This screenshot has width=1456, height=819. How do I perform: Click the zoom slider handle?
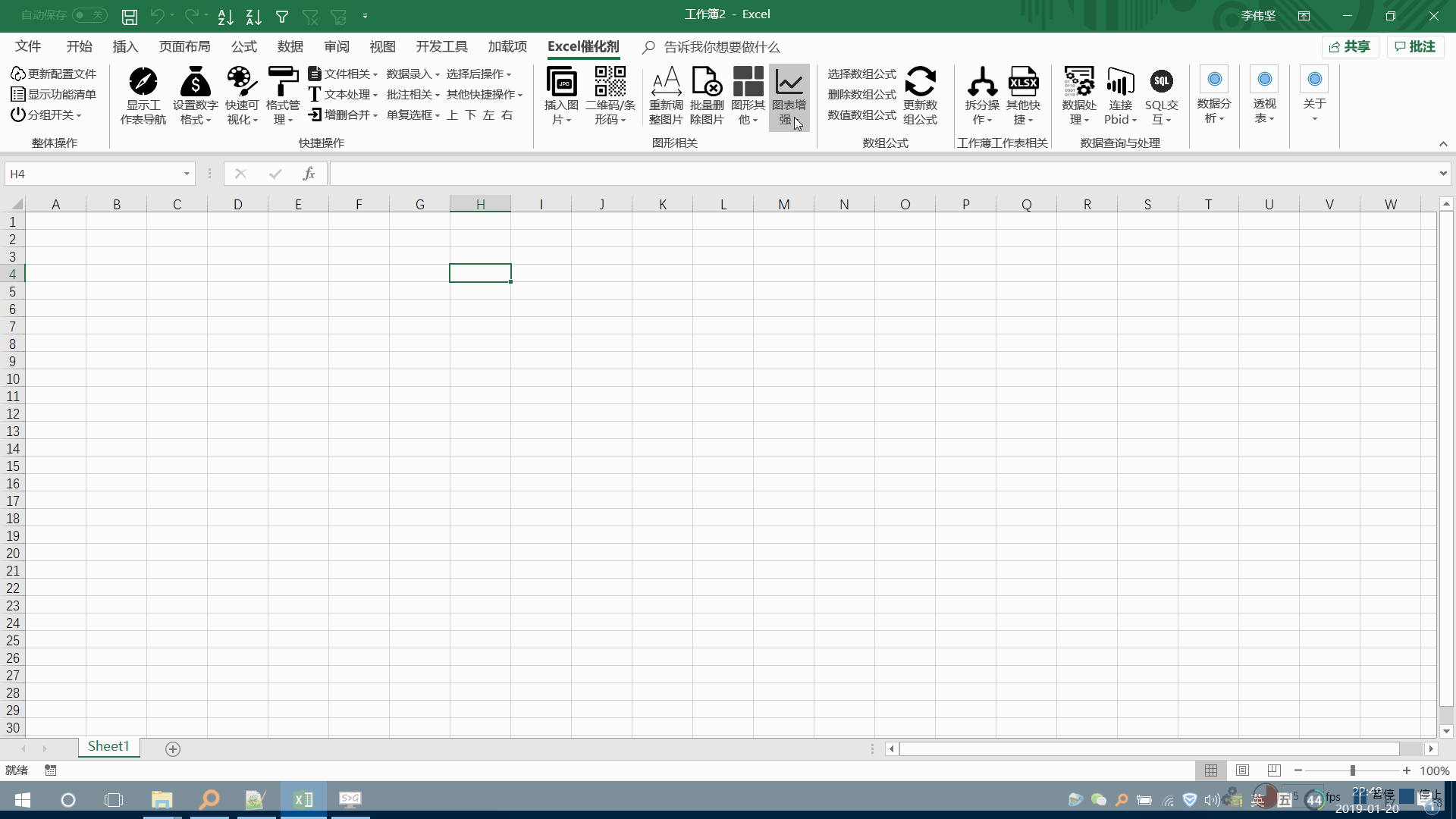(x=1352, y=770)
